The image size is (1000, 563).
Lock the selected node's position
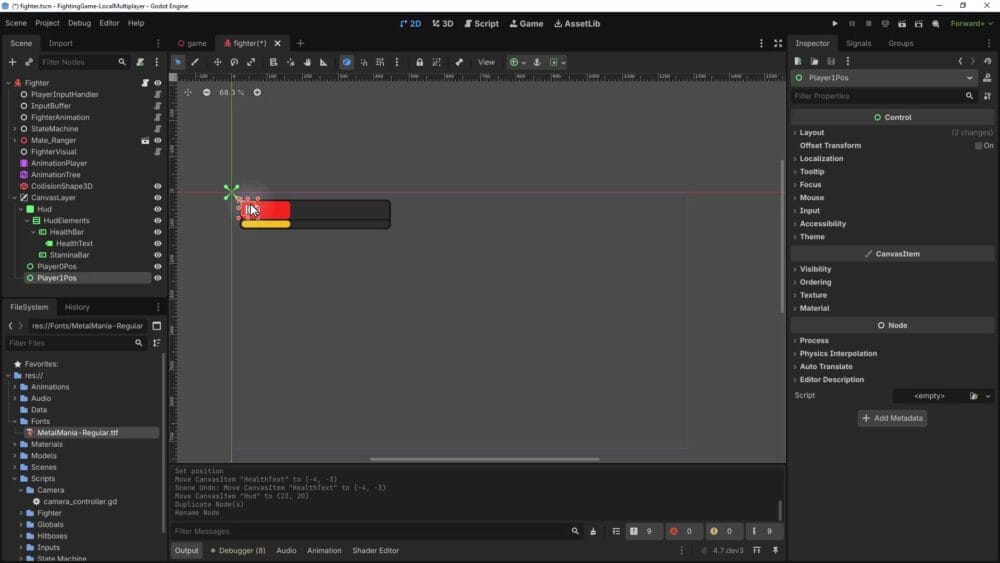(419, 62)
